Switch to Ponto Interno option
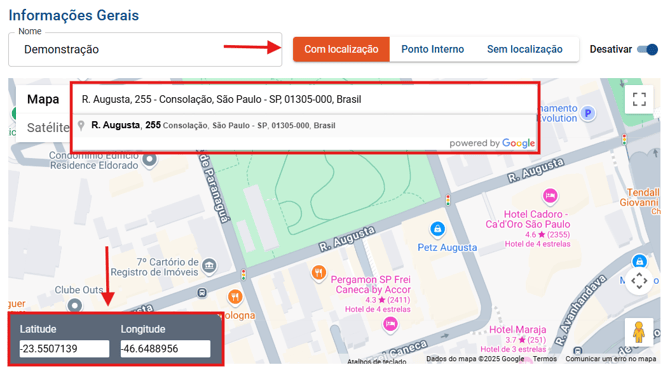This screenshot has height=372, width=670. pyautogui.click(x=432, y=50)
